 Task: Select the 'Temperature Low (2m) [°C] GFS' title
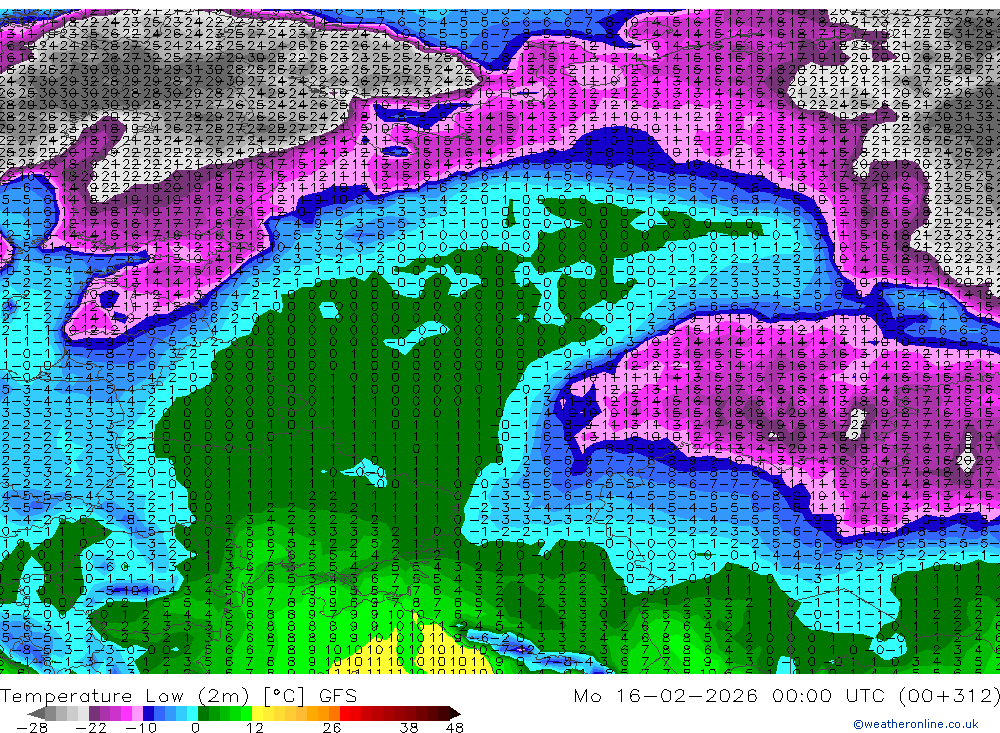pyautogui.click(x=179, y=695)
